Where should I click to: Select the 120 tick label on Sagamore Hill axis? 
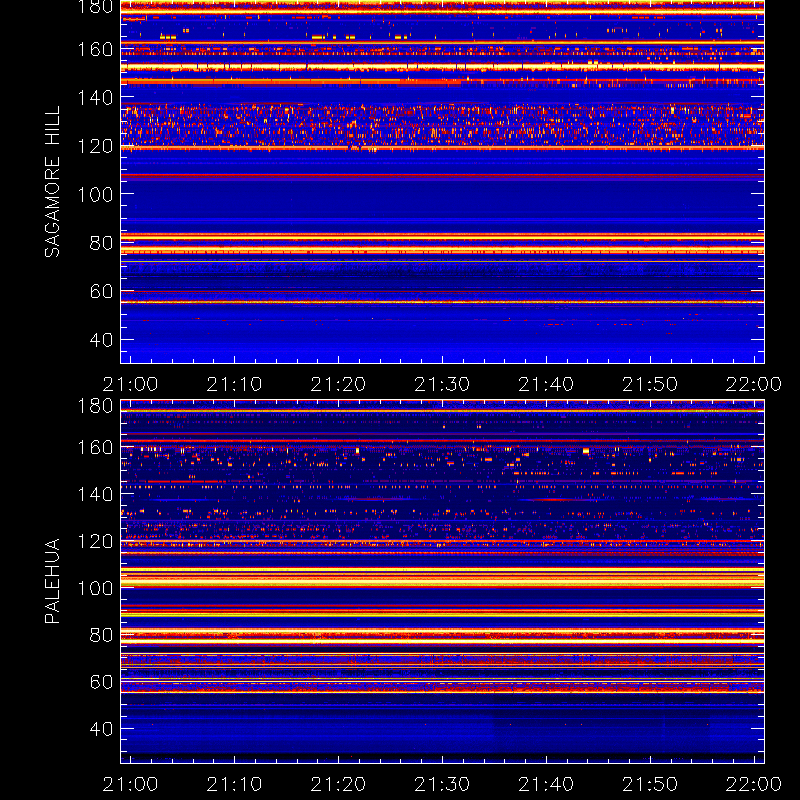(95, 146)
